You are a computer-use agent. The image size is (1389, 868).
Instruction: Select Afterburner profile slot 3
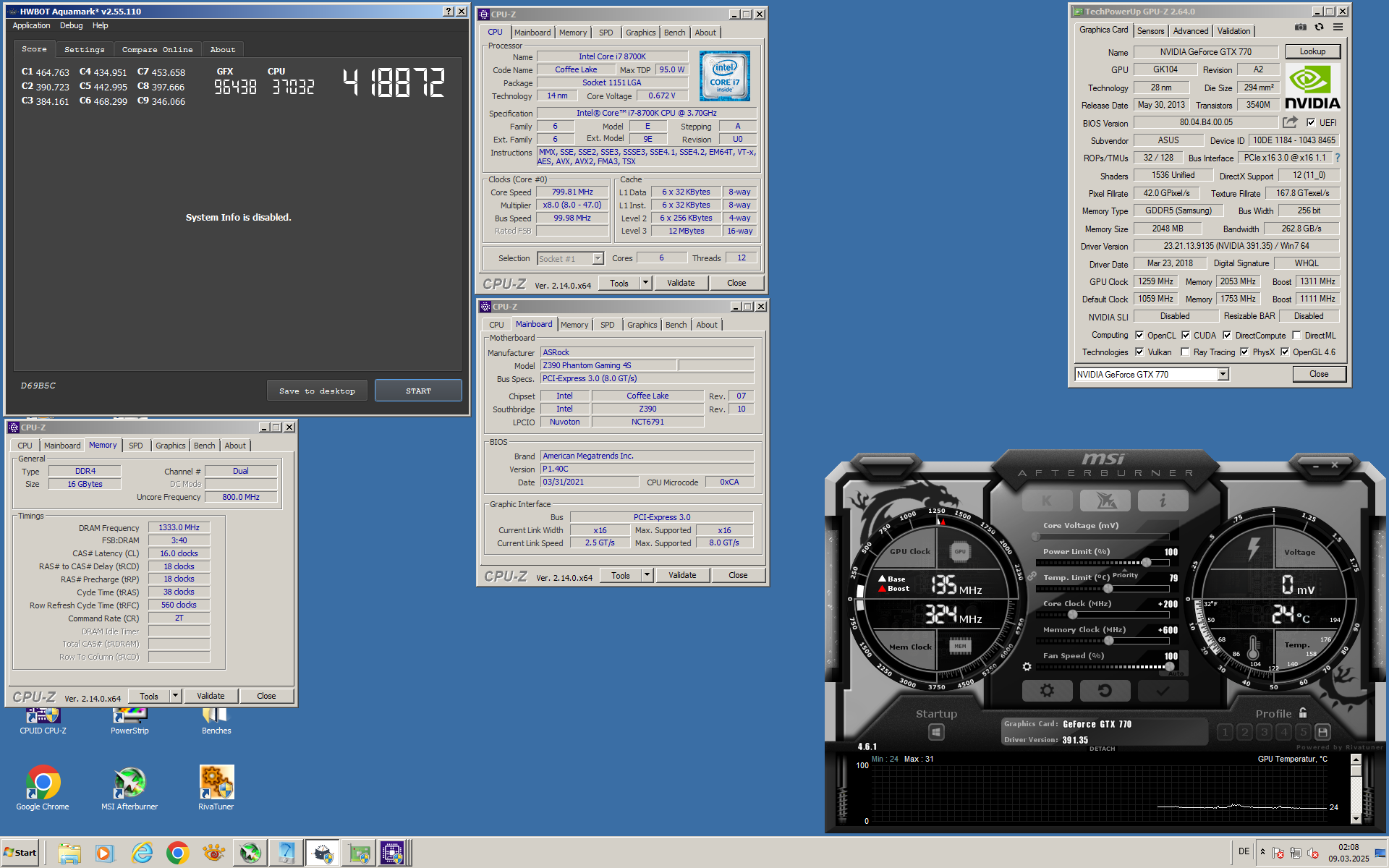click(1264, 732)
